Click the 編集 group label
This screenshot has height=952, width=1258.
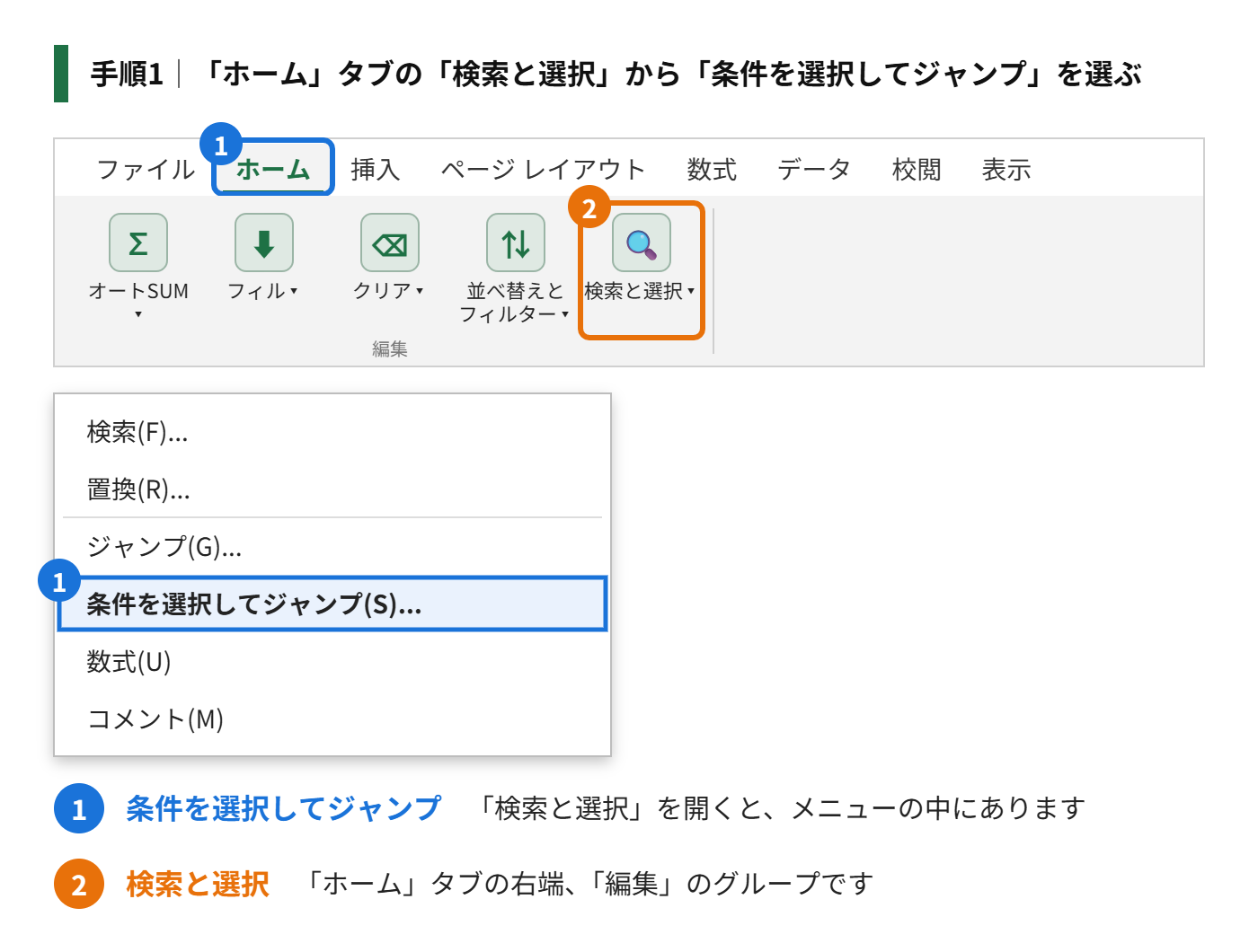(x=390, y=348)
